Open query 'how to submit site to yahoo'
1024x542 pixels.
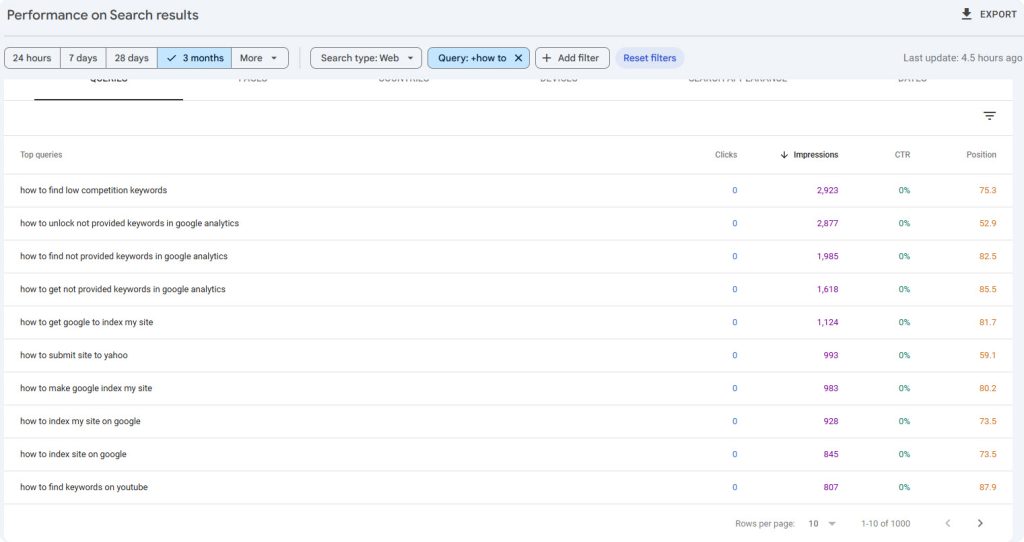[x=74, y=355]
